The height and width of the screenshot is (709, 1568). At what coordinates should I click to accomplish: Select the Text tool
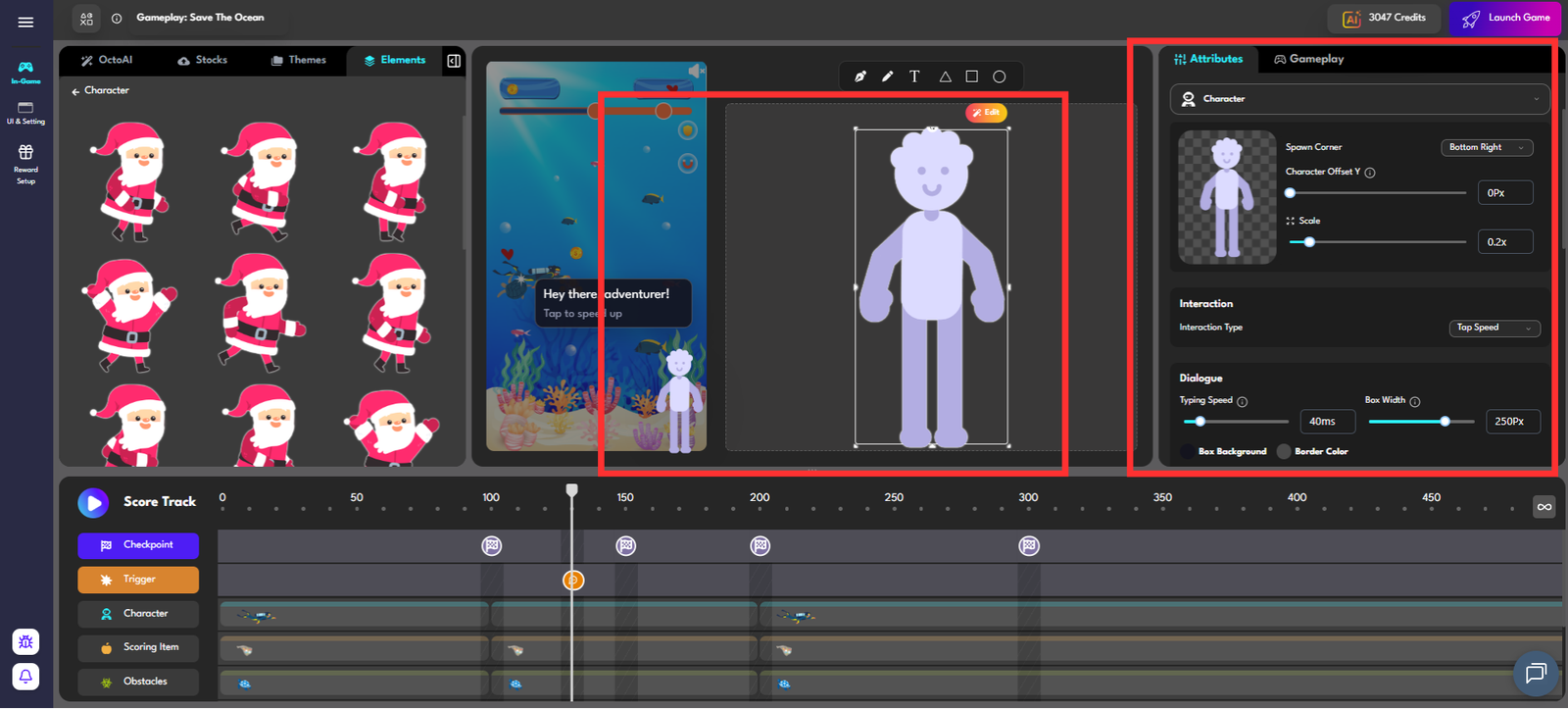pos(914,76)
